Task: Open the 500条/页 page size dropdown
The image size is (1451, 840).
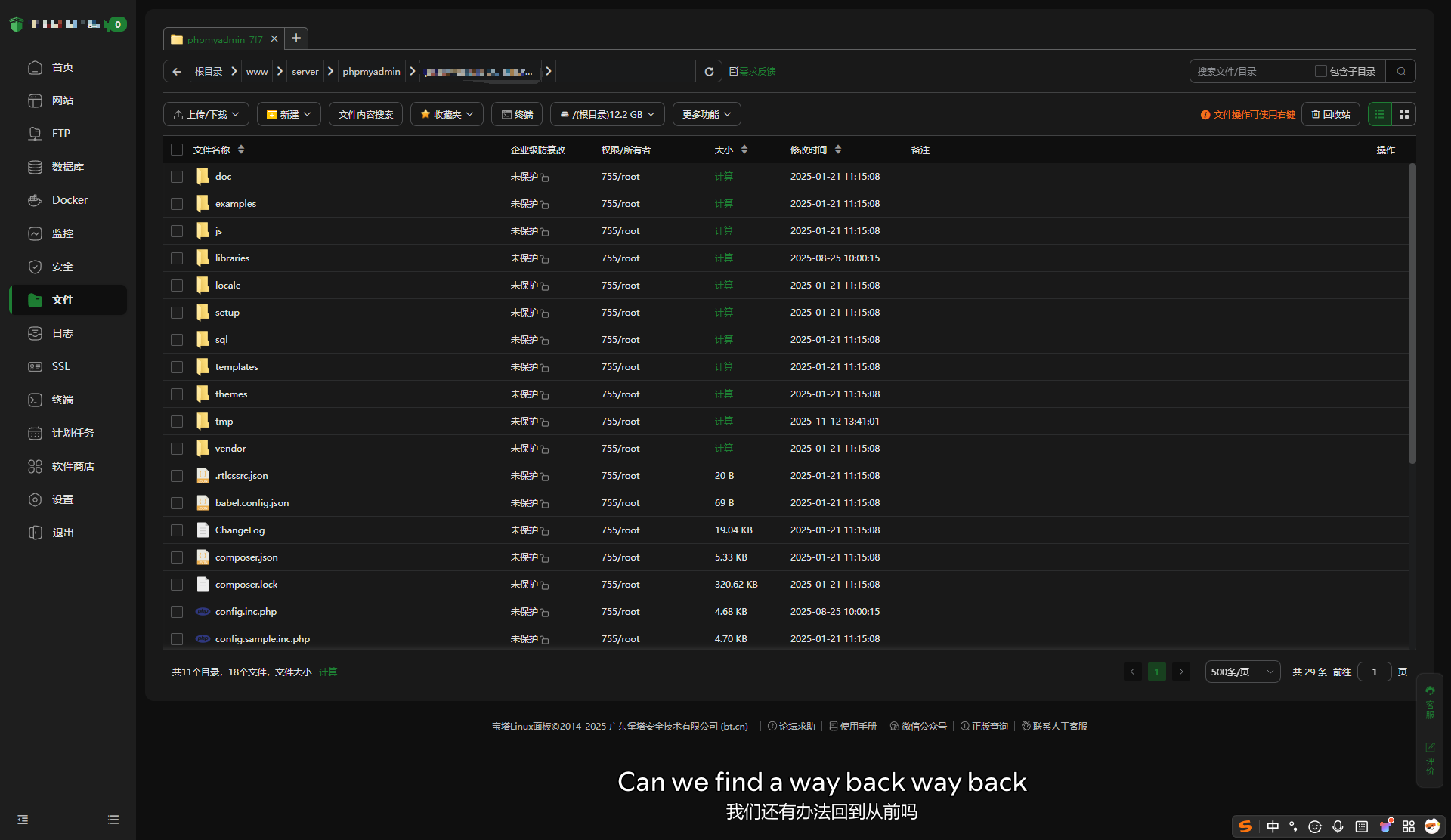Action: tap(1242, 672)
